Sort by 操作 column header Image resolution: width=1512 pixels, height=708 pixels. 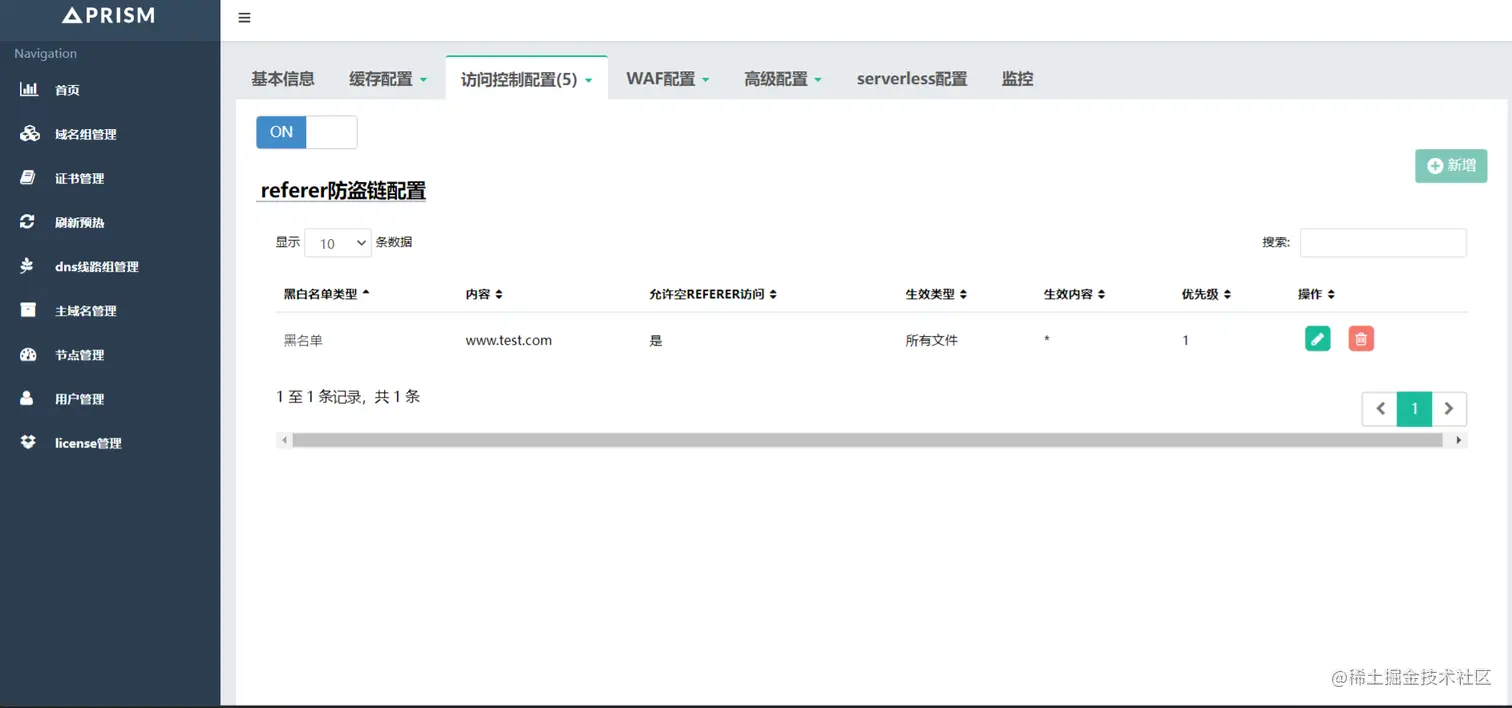click(1316, 294)
